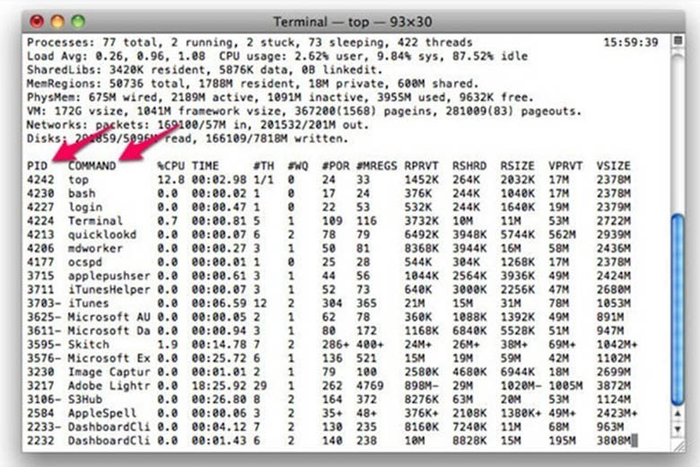This screenshot has width=700, height=467.
Task: Click the 'Load Avg' summary line
Action: (277, 56)
